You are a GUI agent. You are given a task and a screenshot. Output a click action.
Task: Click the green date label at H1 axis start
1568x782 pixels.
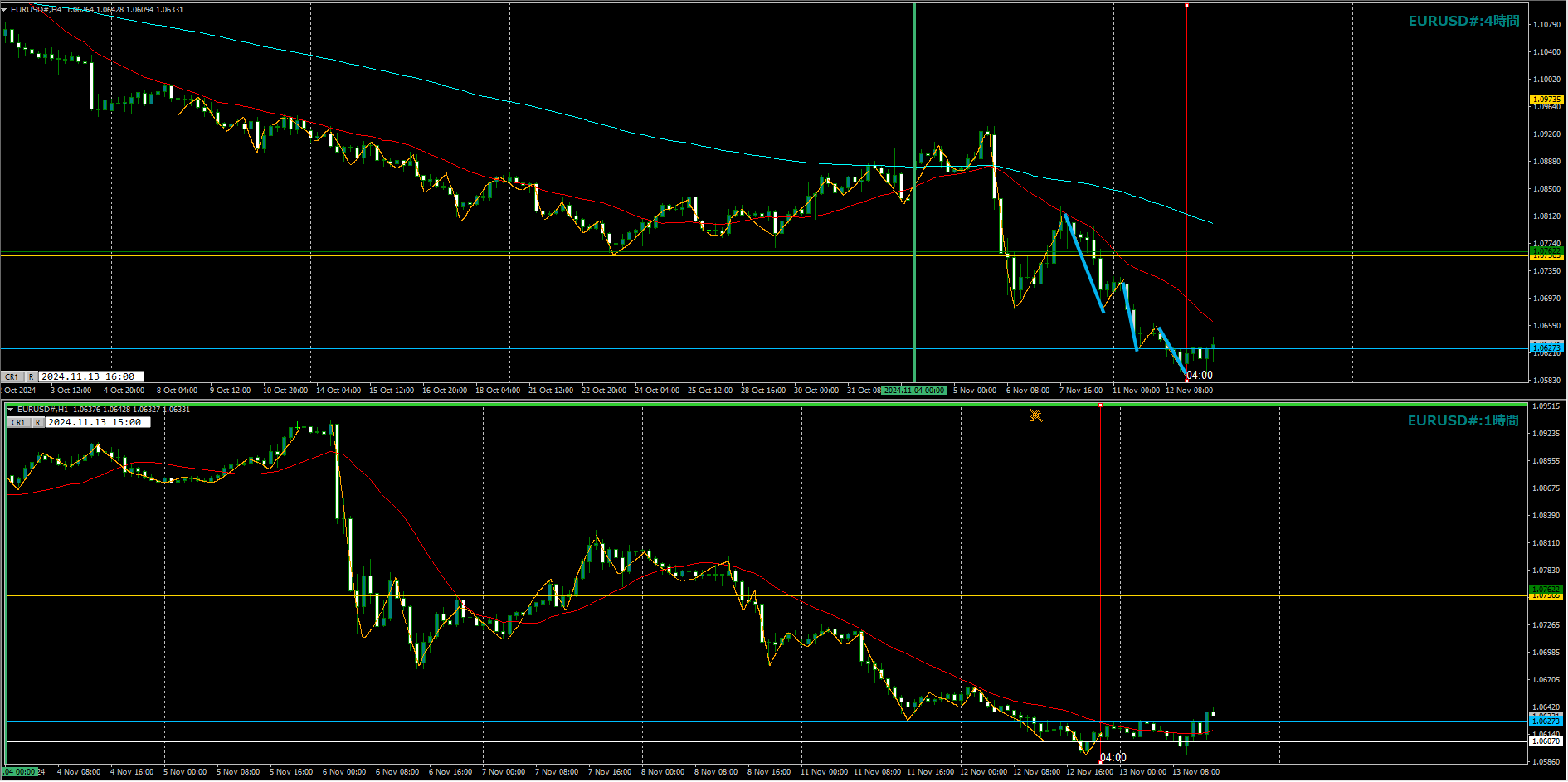[x=20, y=772]
